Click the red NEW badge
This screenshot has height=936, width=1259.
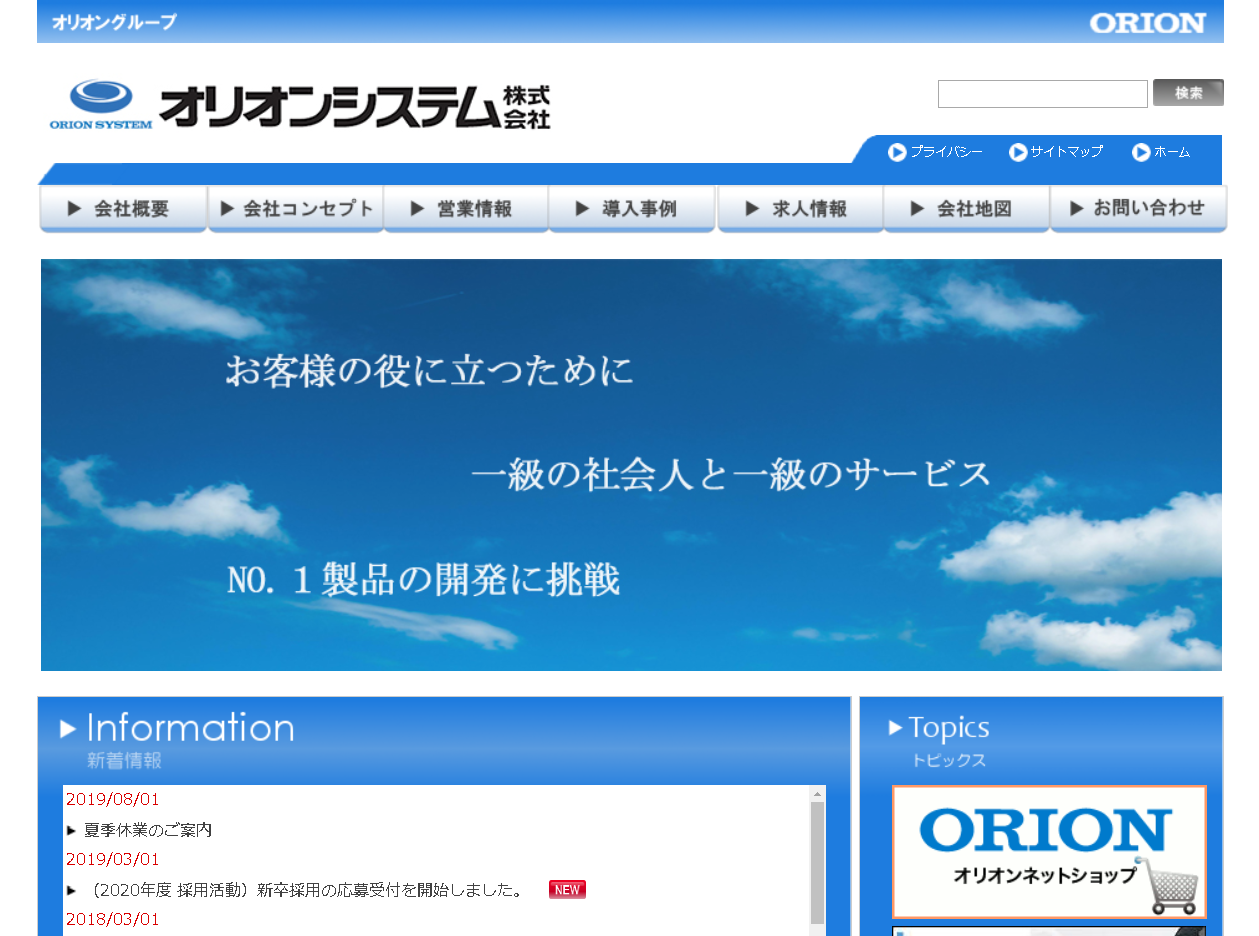(x=567, y=889)
